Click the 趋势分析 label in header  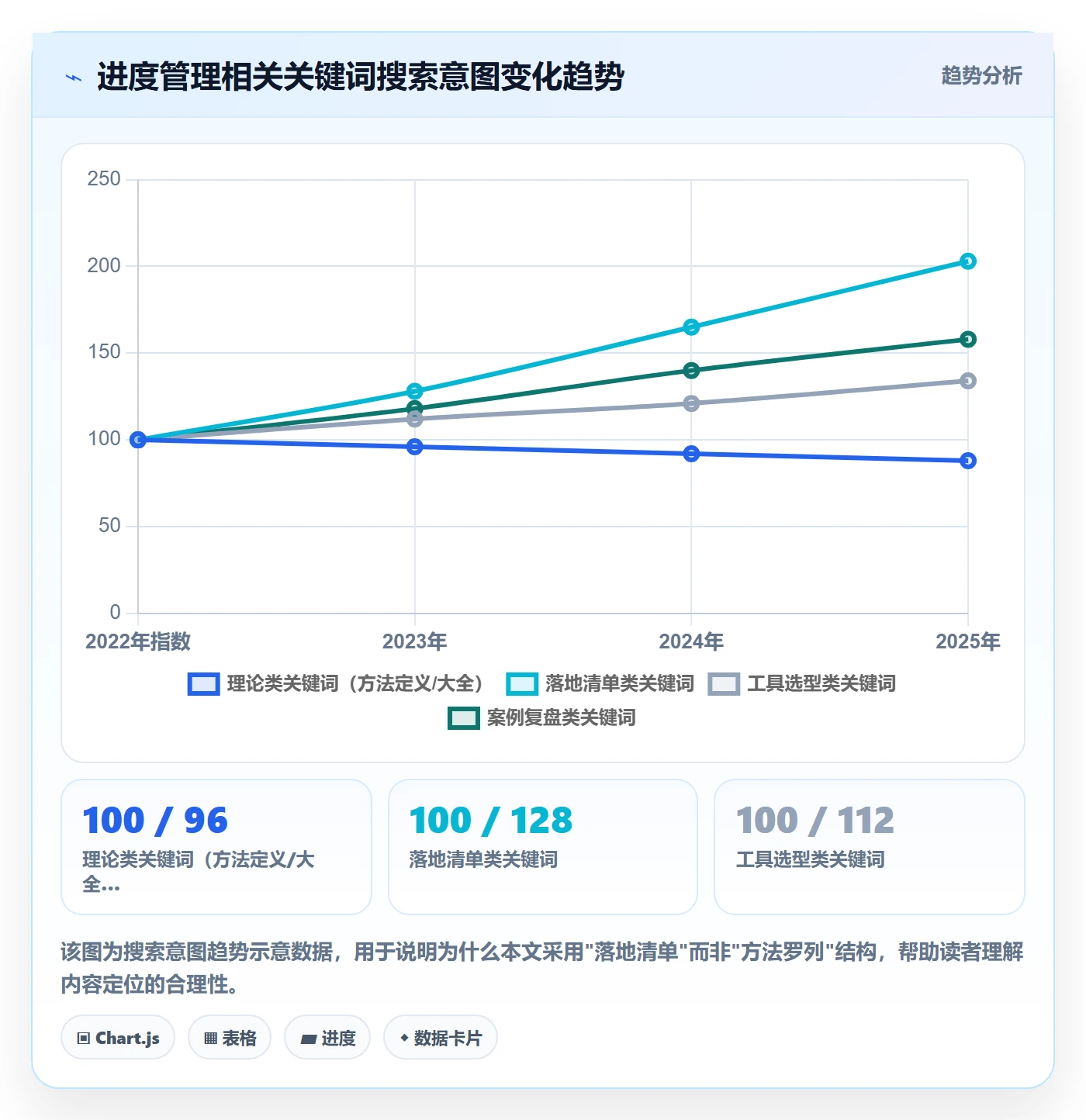pyautogui.click(x=981, y=76)
